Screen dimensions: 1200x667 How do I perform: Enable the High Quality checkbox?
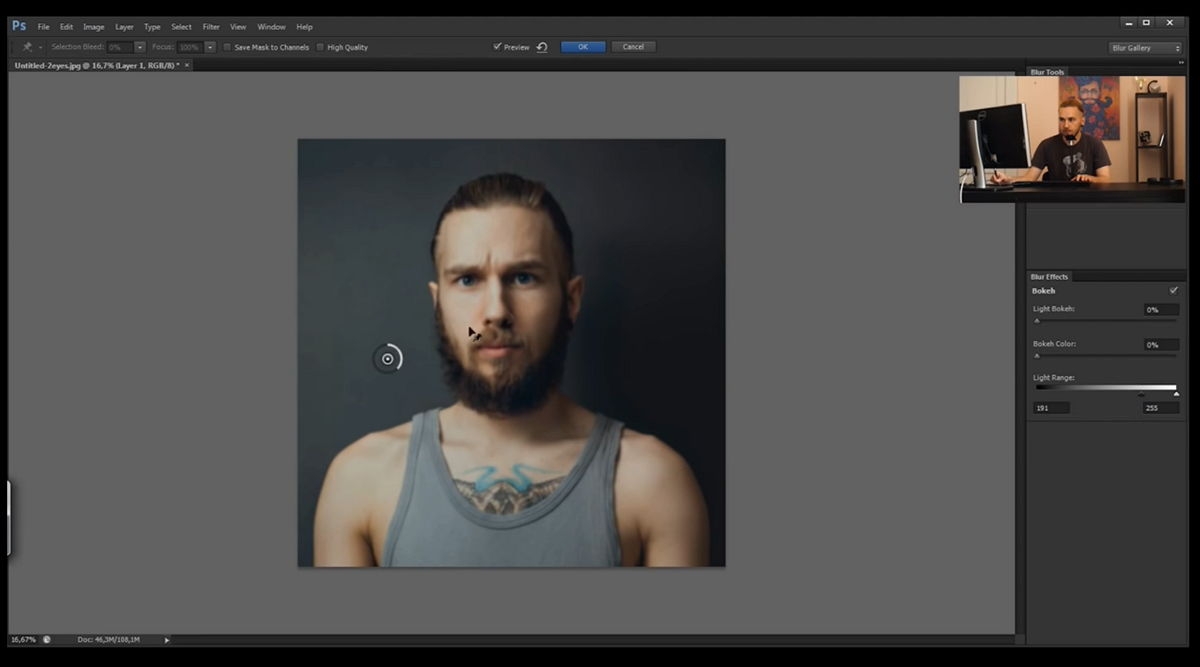pos(320,47)
